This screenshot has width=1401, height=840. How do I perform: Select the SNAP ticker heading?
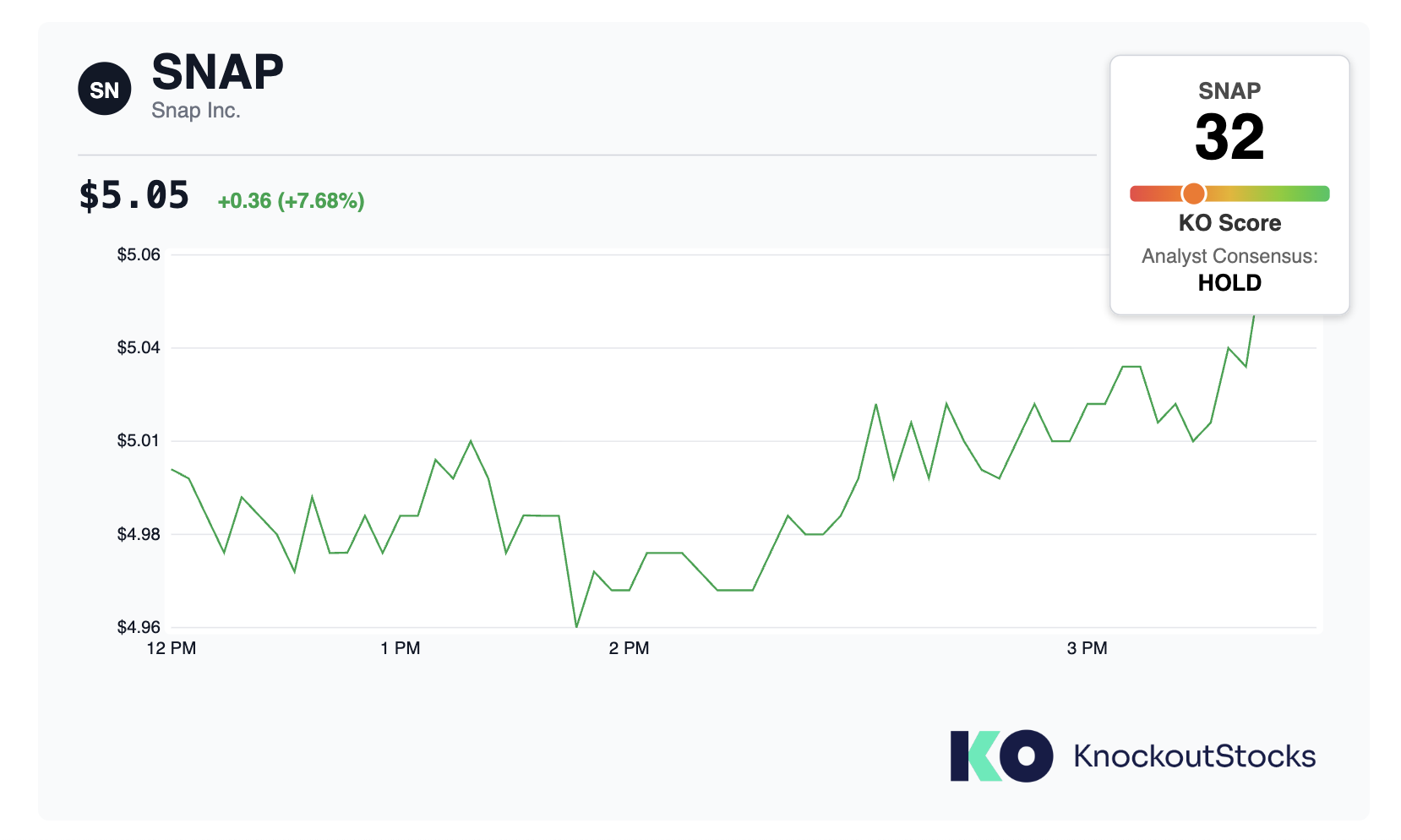pyautogui.click(x=217, y=72)
